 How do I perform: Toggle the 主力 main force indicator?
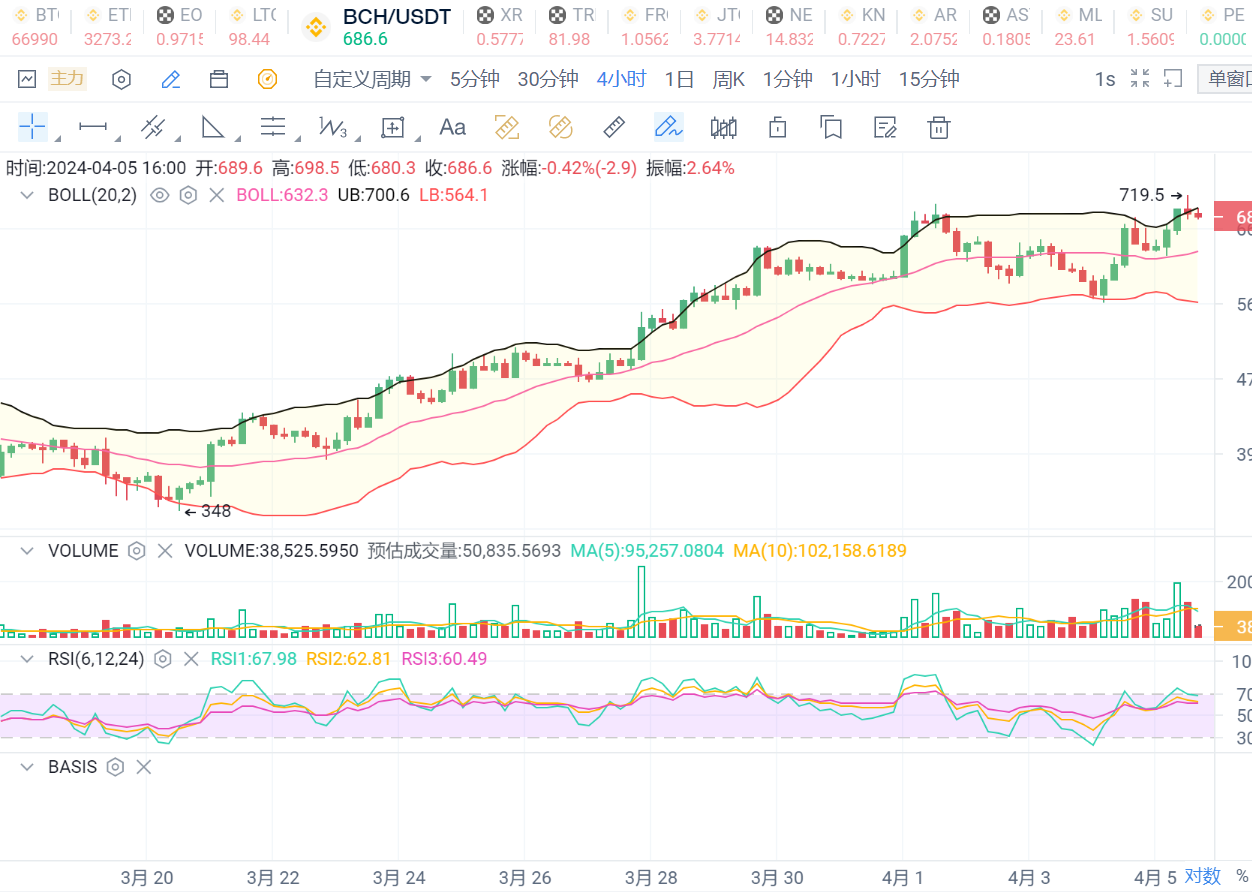tap(67, 79)
